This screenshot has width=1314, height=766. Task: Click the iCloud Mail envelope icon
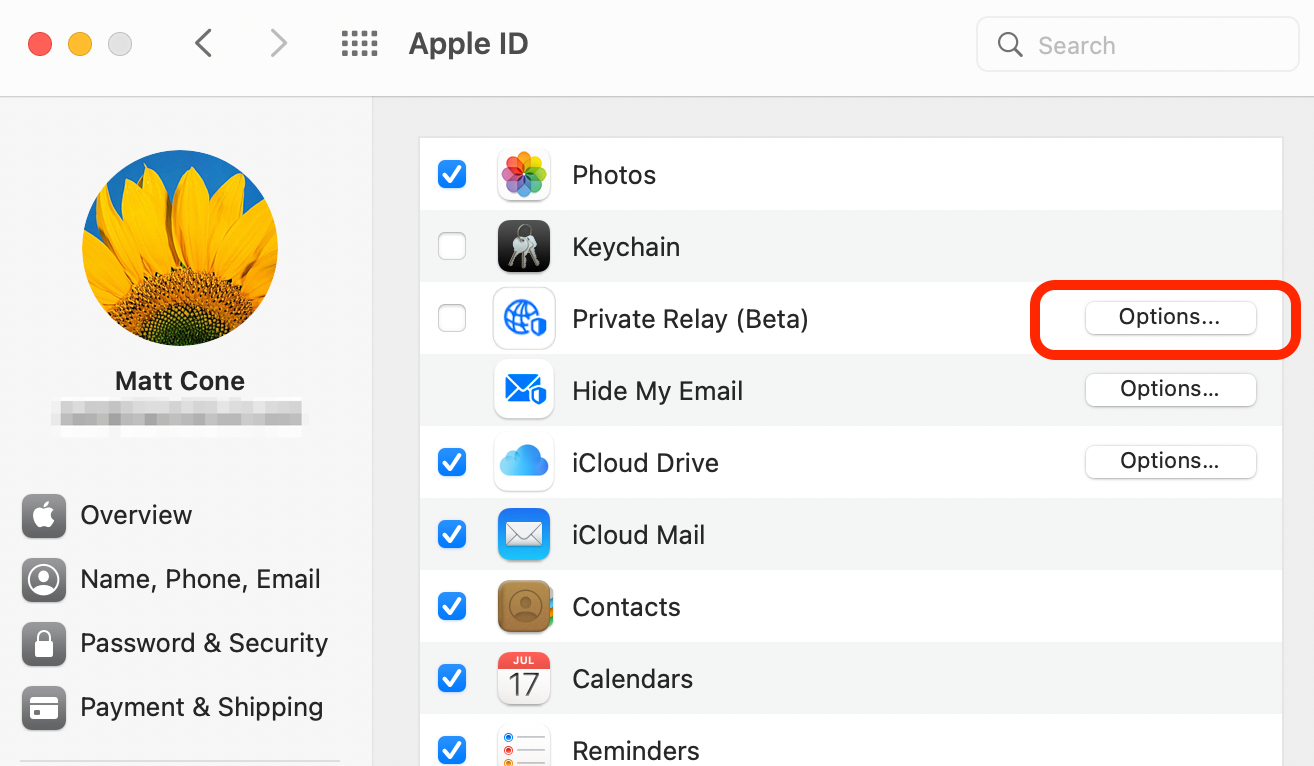point(524,534)
